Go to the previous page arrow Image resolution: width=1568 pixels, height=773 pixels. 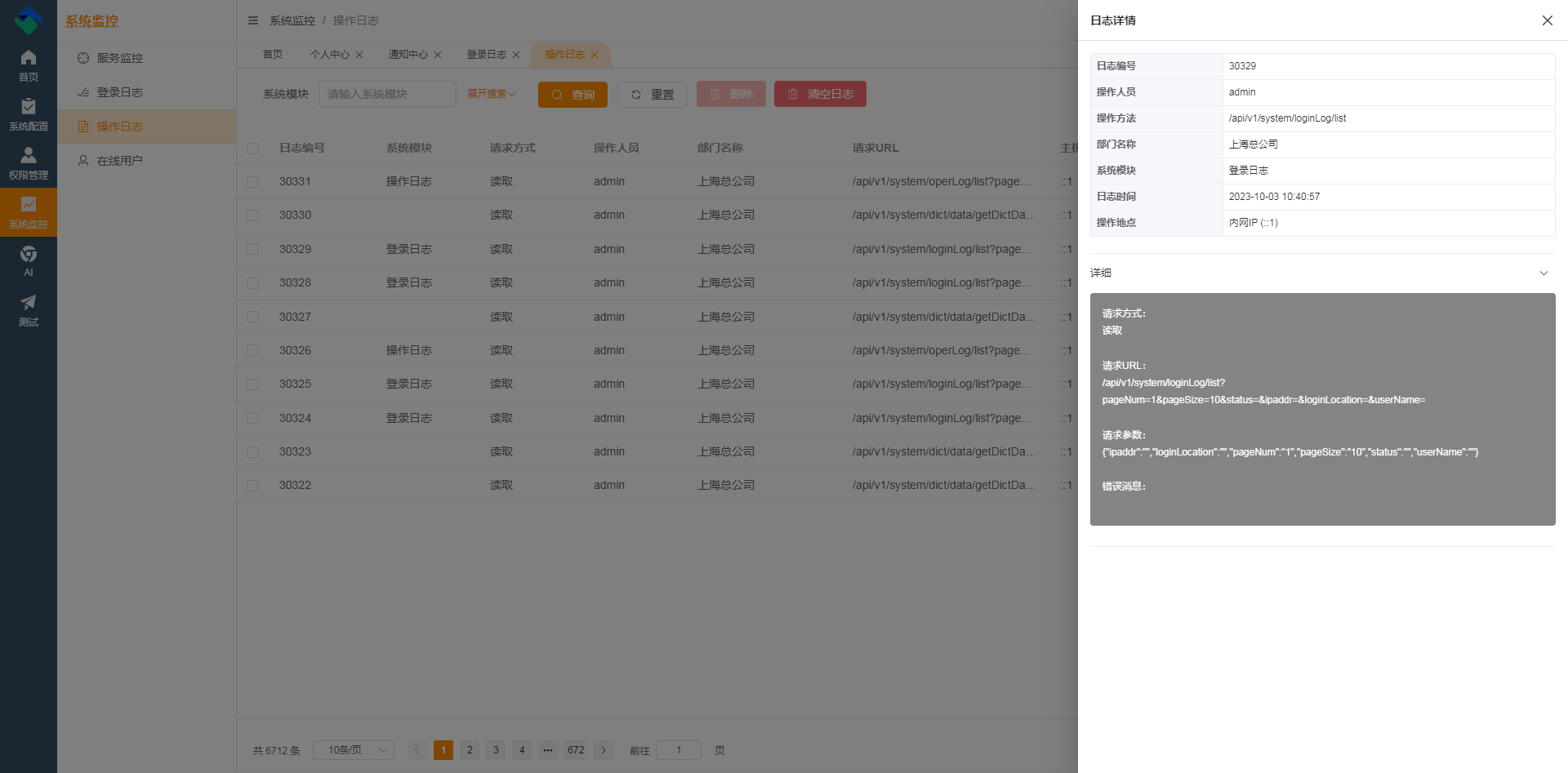click(416, 750)
